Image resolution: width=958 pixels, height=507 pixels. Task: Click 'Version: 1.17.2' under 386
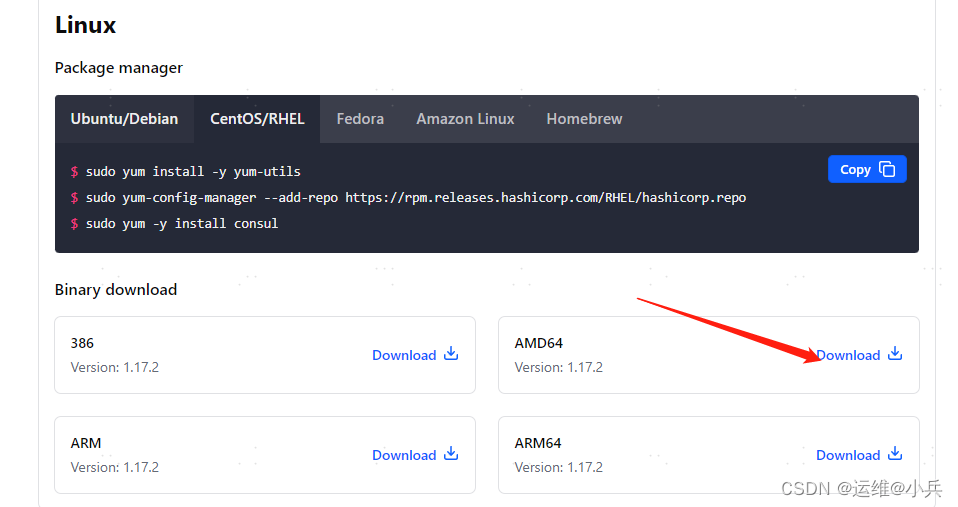coord(115,367)
